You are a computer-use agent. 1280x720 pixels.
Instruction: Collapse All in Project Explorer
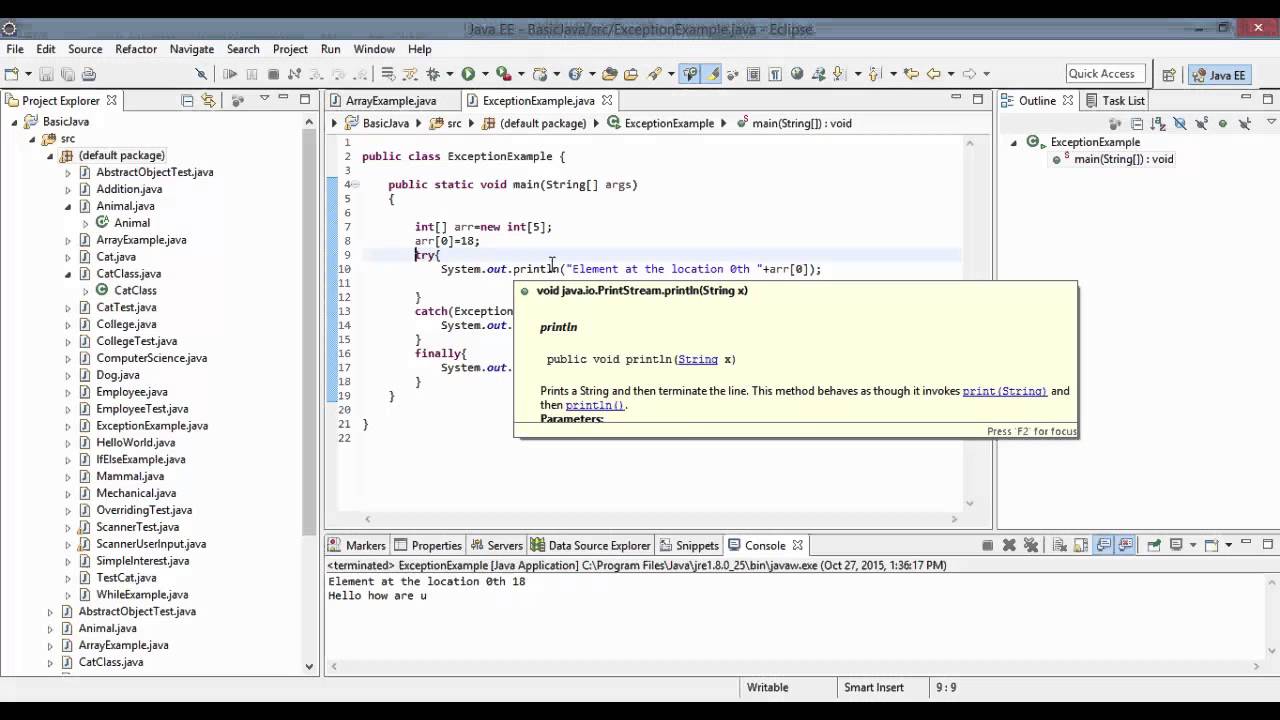187,100
